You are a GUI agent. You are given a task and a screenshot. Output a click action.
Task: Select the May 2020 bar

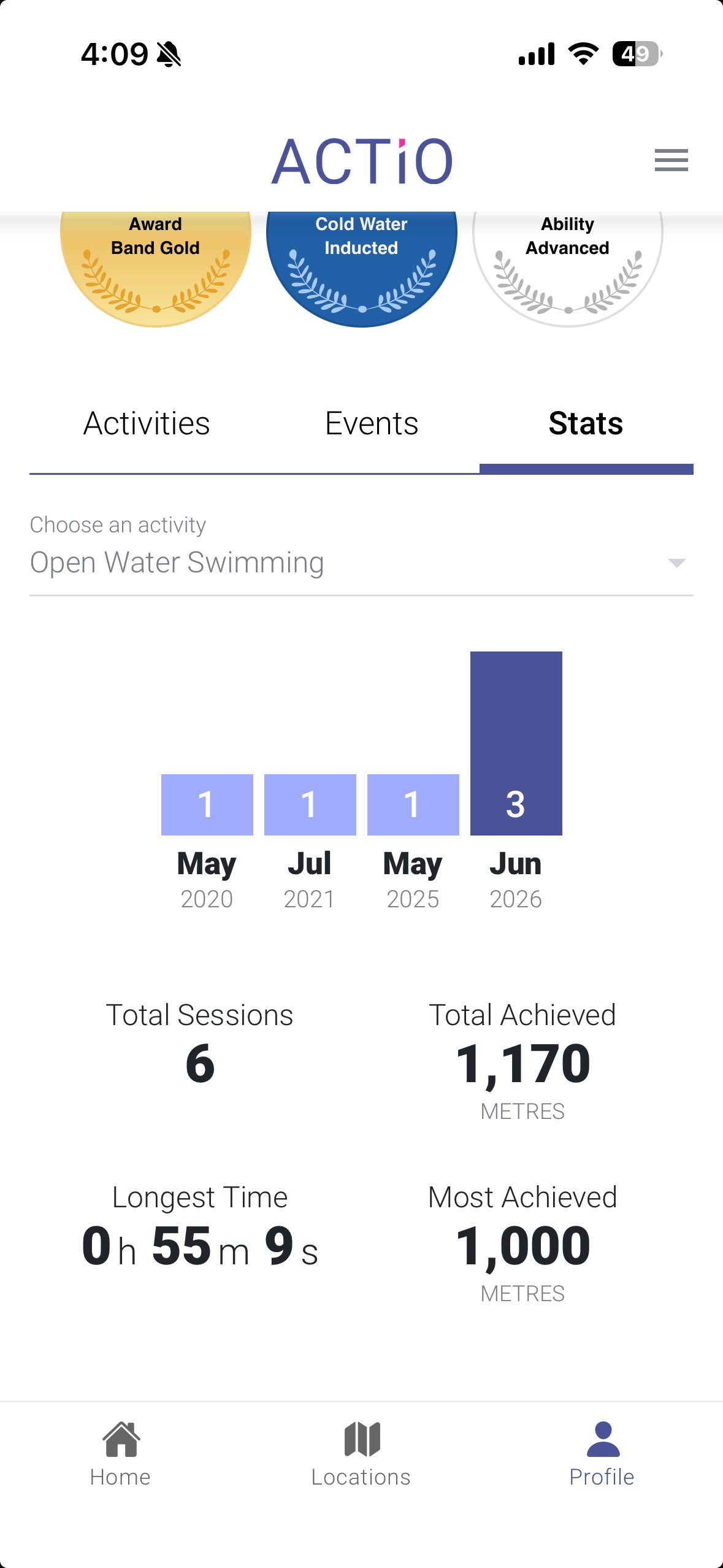click(207, 804)
